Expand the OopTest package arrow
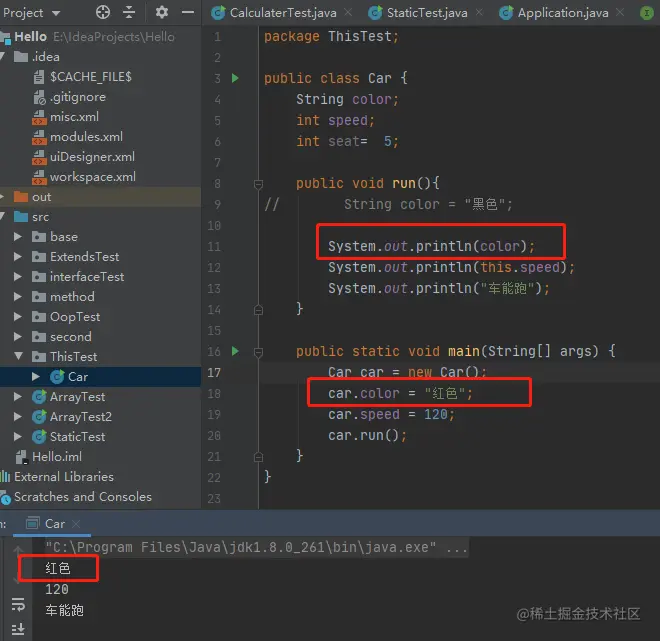This screenshot has height=641, width=660. 18,317
